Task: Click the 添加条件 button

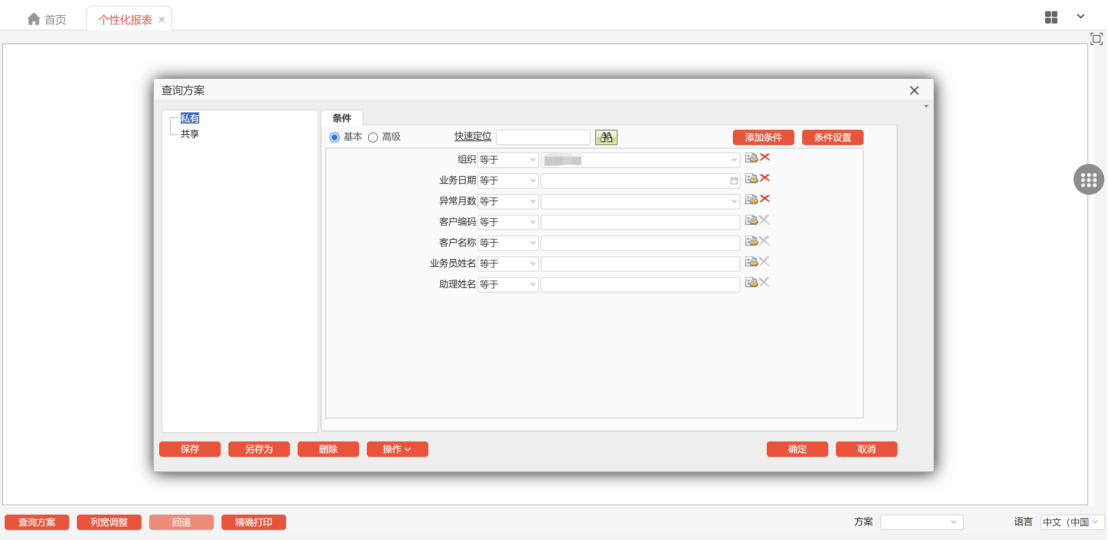Action: pos(764,137)
